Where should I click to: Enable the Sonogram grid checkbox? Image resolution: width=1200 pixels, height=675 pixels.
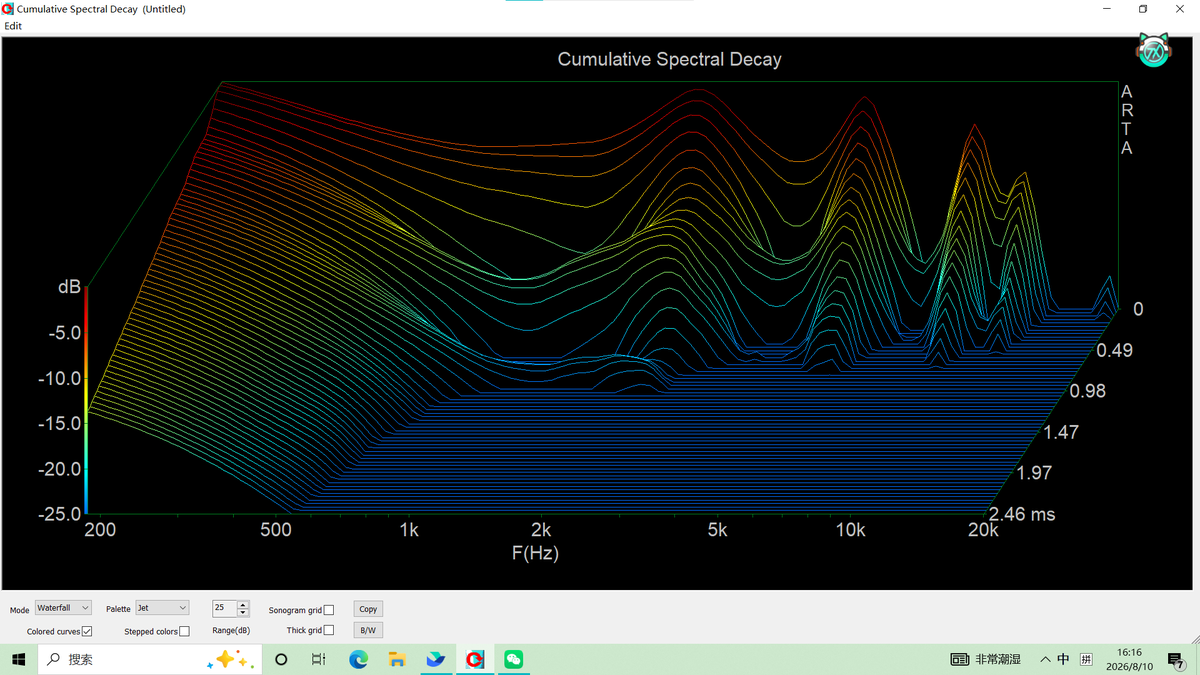(329, 610)
